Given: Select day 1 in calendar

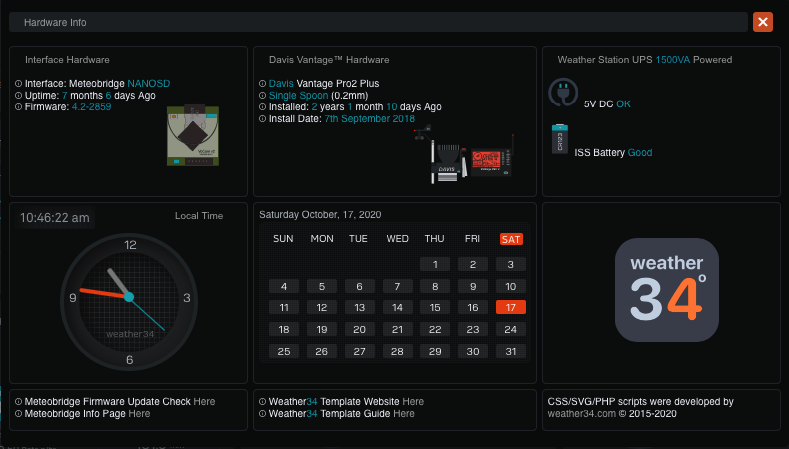Looking at the screenshot, I should click(x=435, y=264).
